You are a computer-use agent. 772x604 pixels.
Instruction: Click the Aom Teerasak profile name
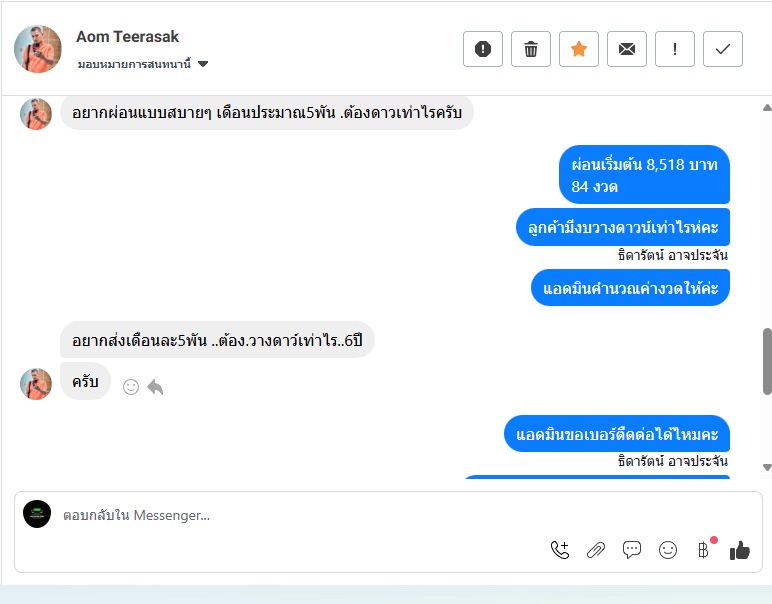tap(127, 37)
